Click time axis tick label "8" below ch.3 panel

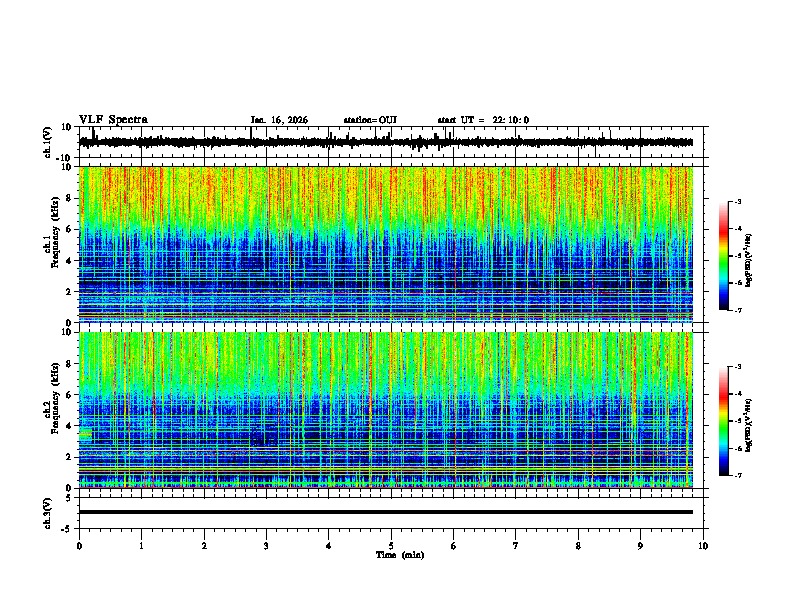578,546
